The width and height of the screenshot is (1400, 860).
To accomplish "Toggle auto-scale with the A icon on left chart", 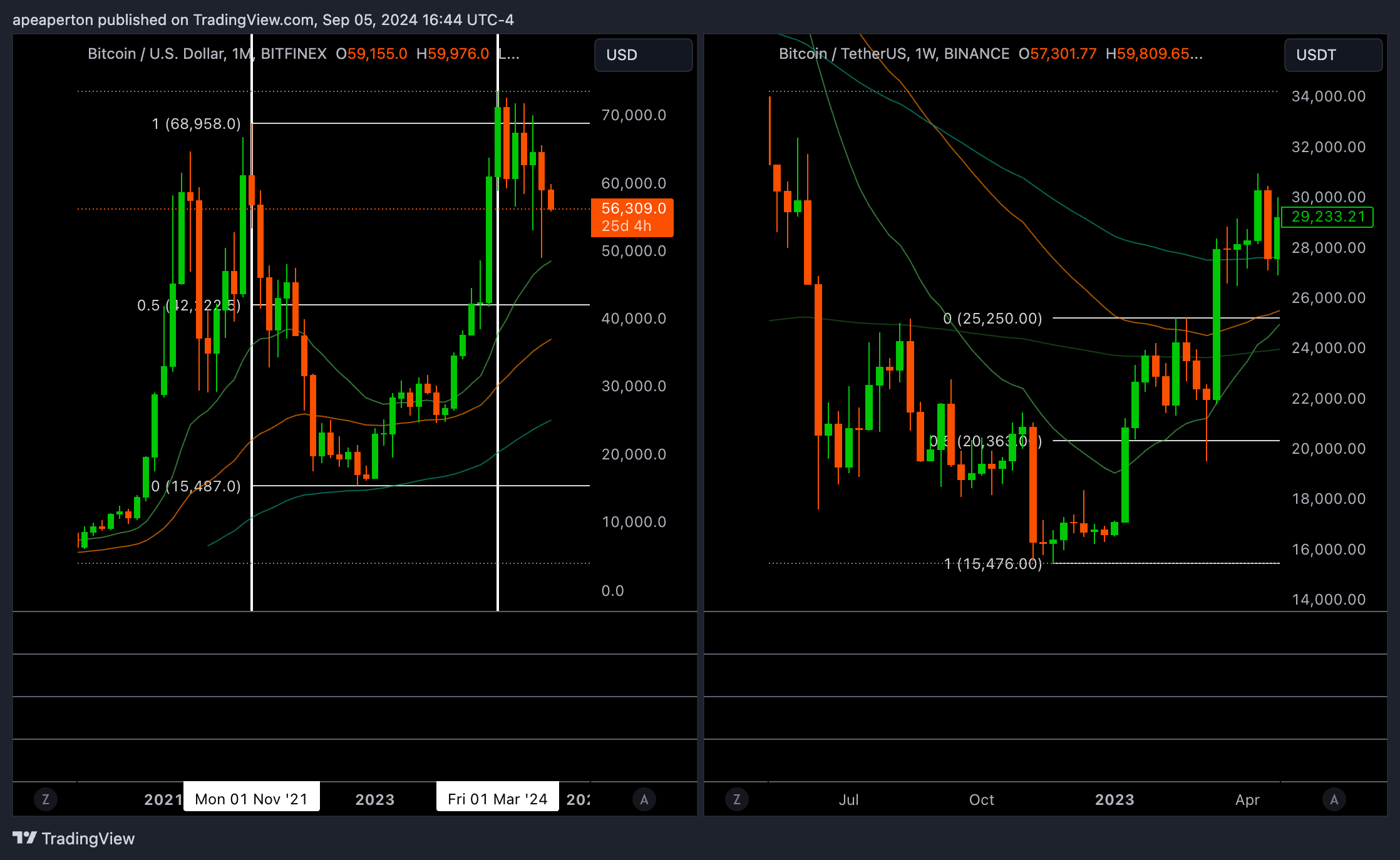I will (644, 799).
